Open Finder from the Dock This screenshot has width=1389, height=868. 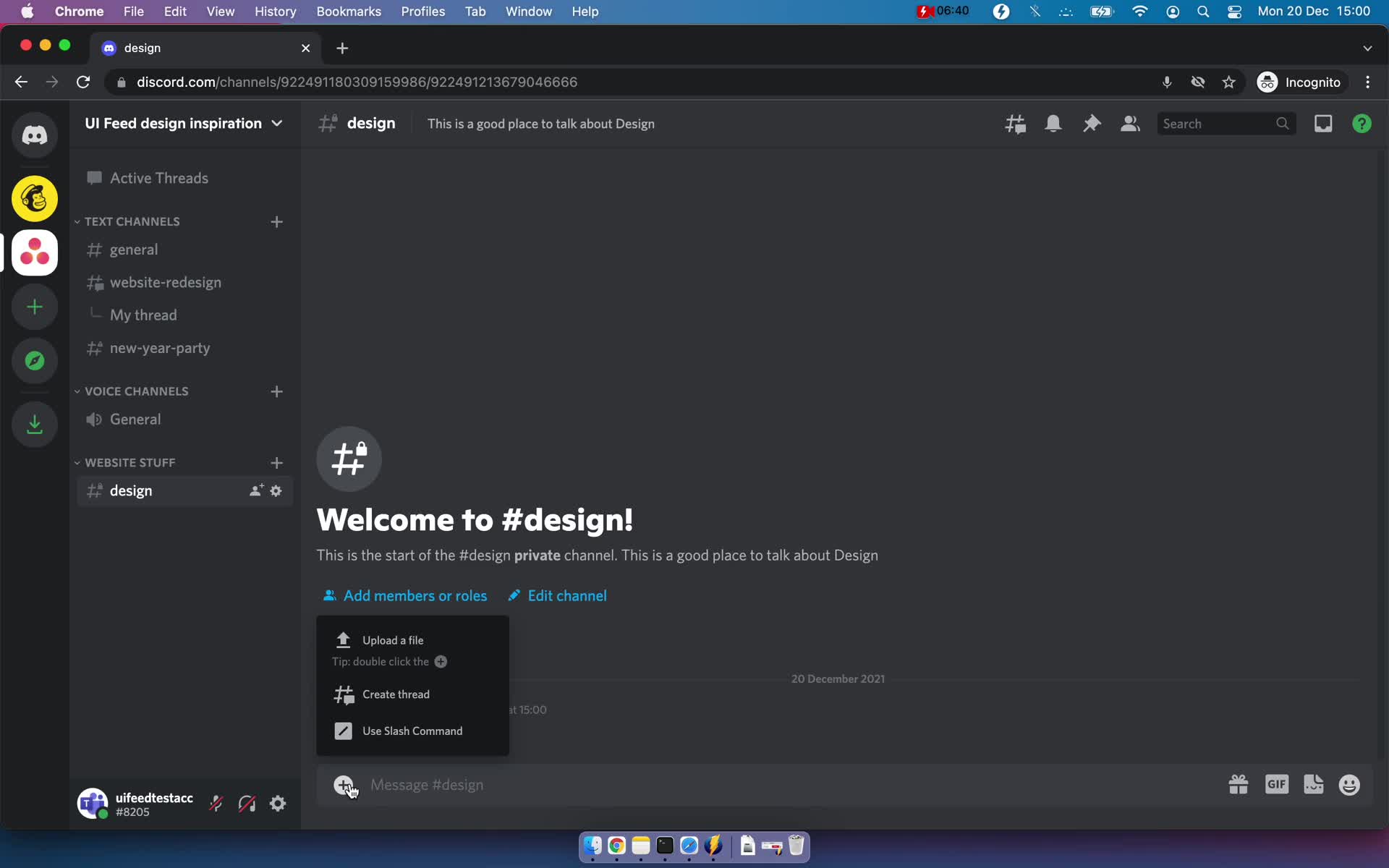click(592, 846)
